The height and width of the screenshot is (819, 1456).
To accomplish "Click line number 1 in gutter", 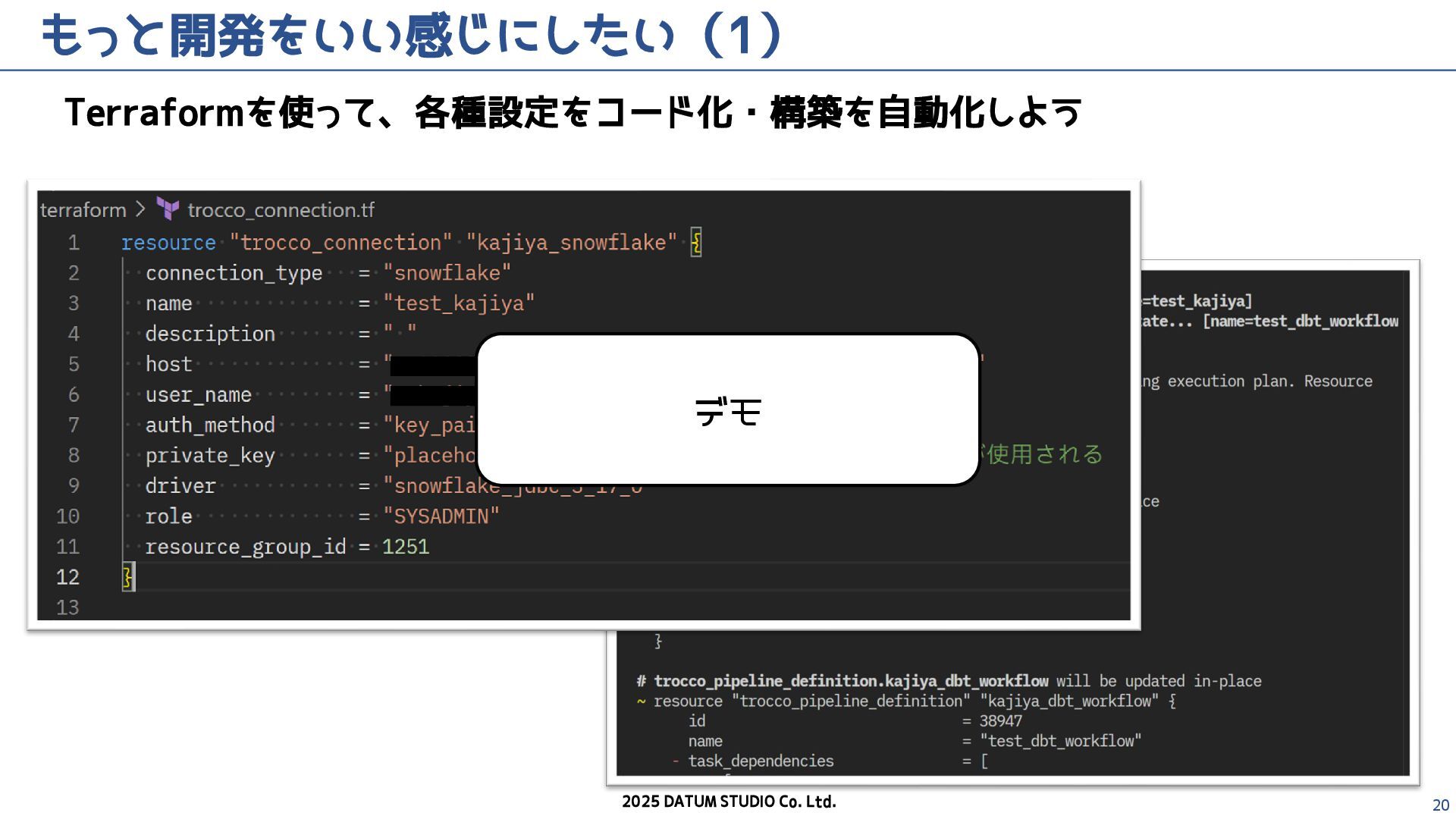I will tap(74, 243).
